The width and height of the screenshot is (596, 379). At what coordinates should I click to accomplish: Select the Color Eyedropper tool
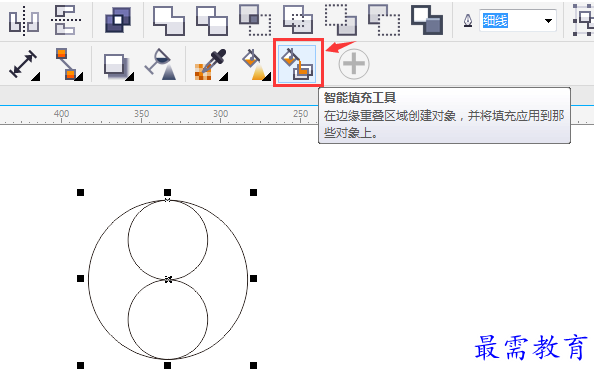click(x=211, y=65)
